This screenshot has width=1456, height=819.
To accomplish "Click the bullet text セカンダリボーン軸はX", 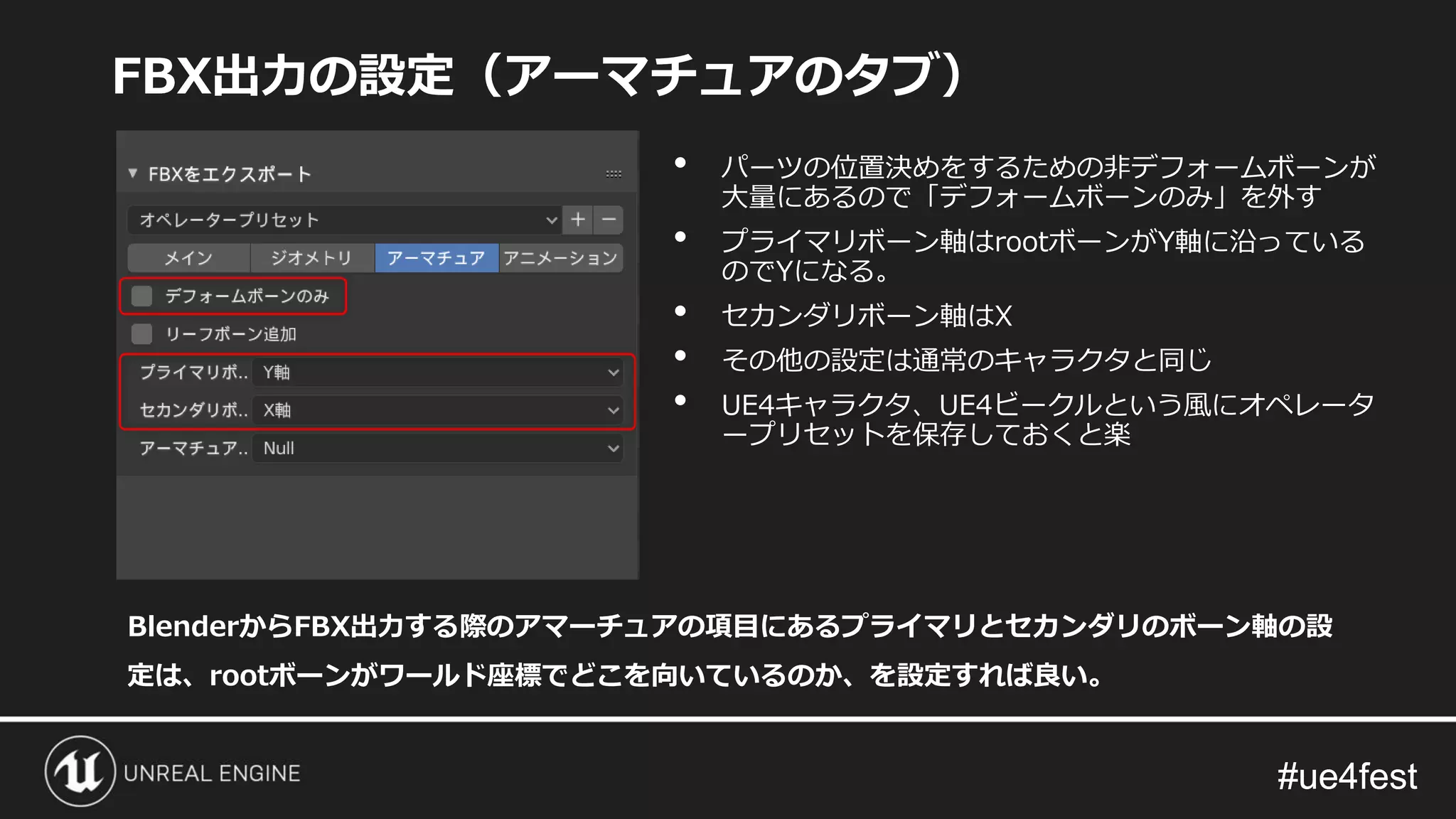I will click(x=867, y=316).
